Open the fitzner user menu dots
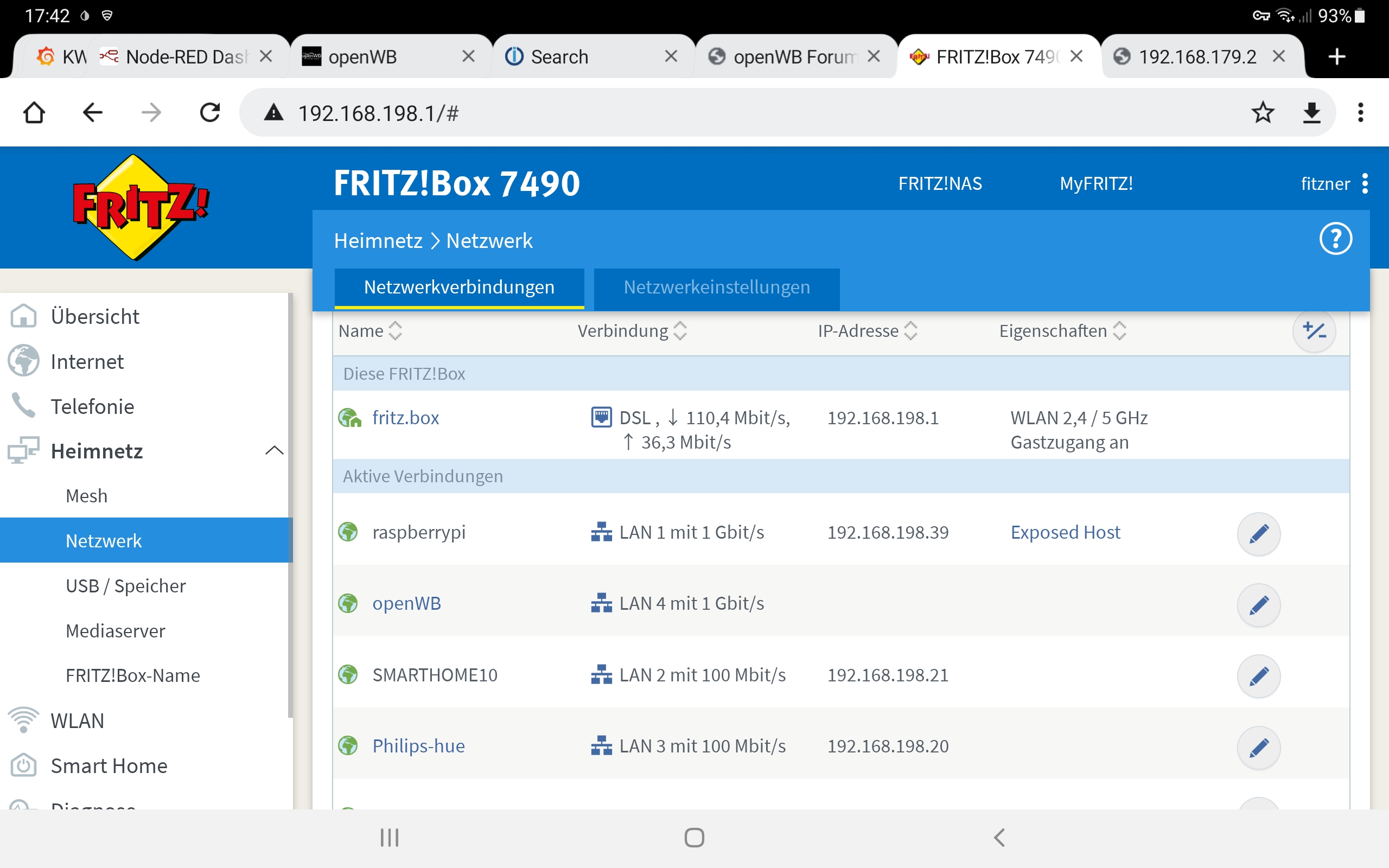This screenshot has height=868, width=1389. [x=1365, y=184]
